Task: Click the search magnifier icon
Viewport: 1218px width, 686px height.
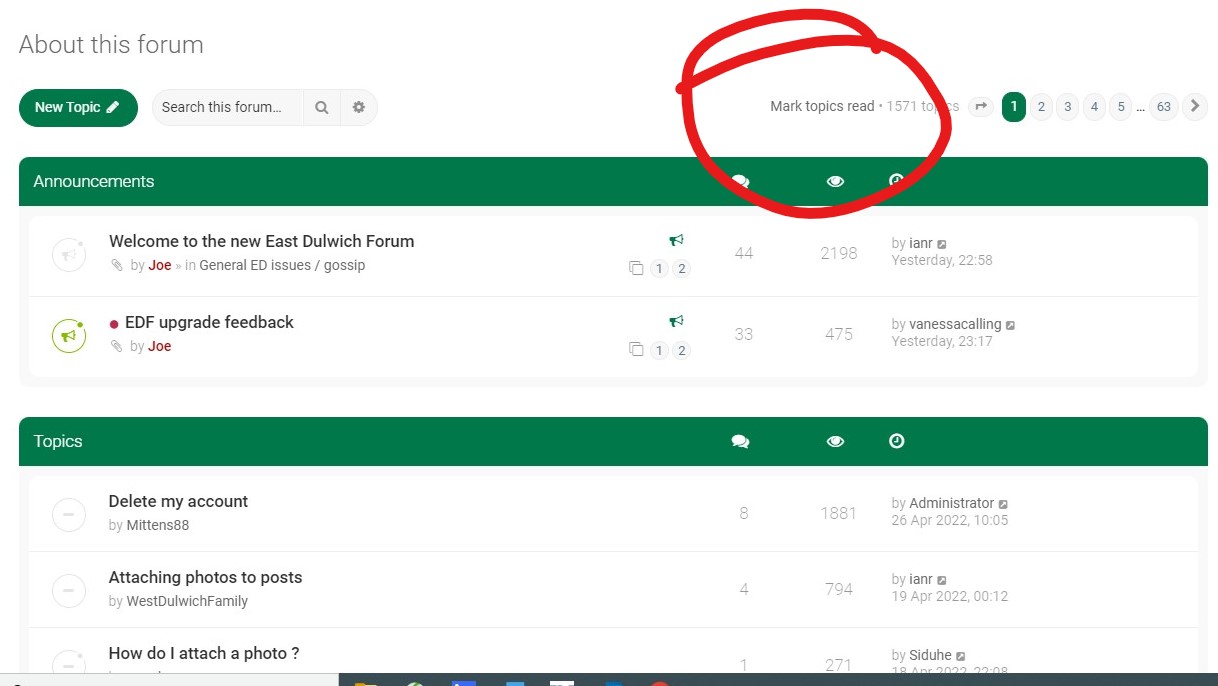Action: [x=322, y=107]
